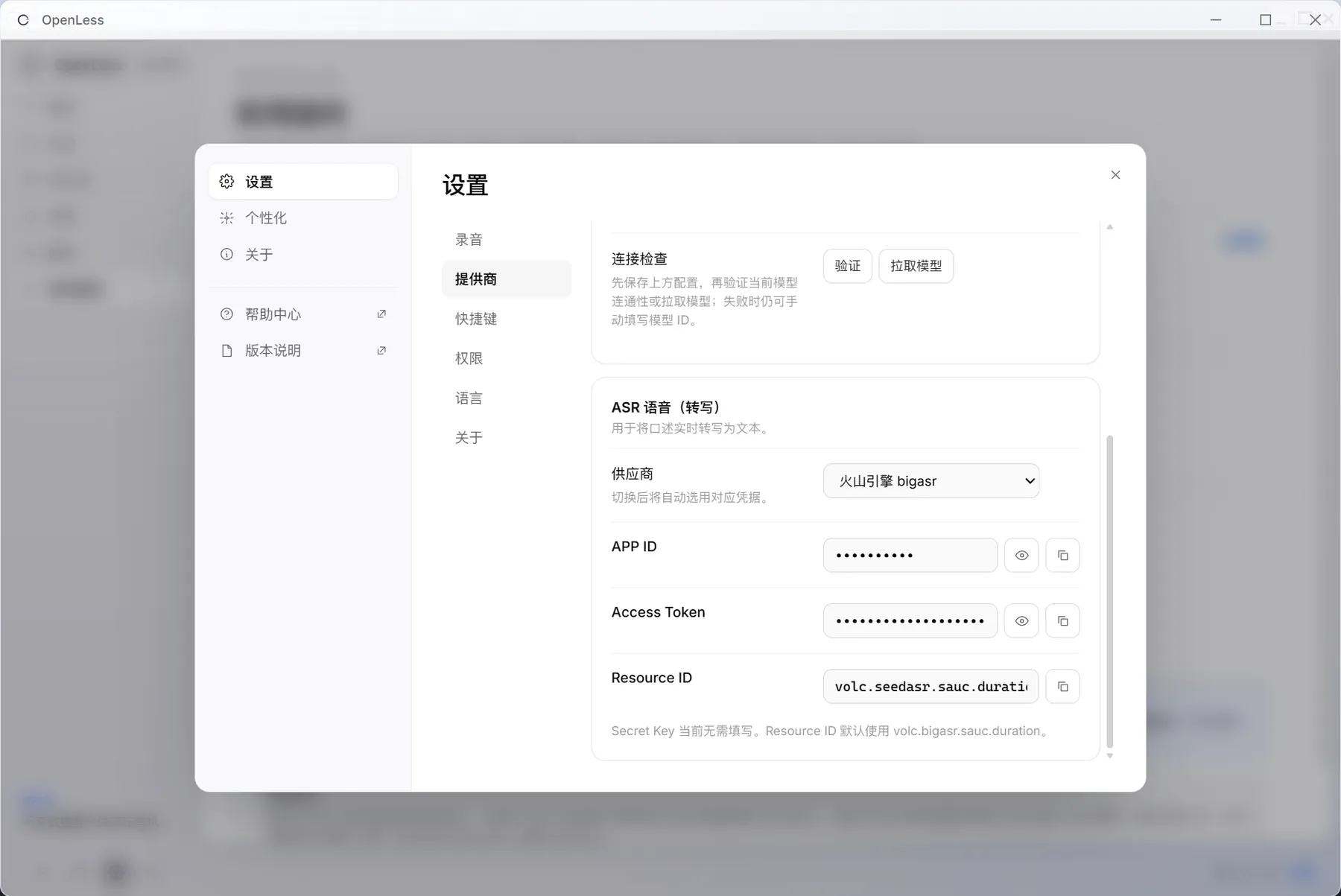Copy the APP ID value
Screen dimensions: 1341x896
[1063, 556]
